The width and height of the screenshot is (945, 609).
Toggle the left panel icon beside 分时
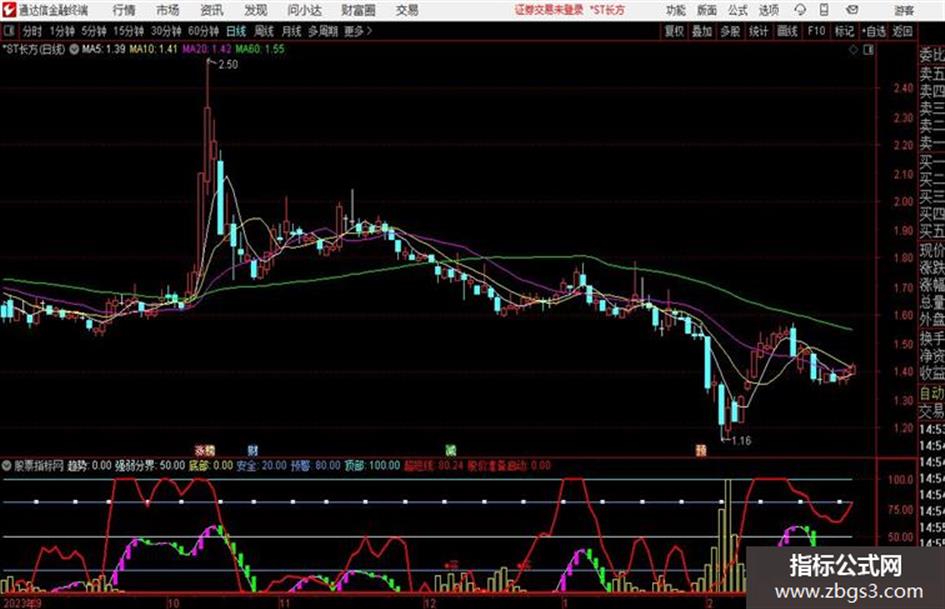[8, 31]
